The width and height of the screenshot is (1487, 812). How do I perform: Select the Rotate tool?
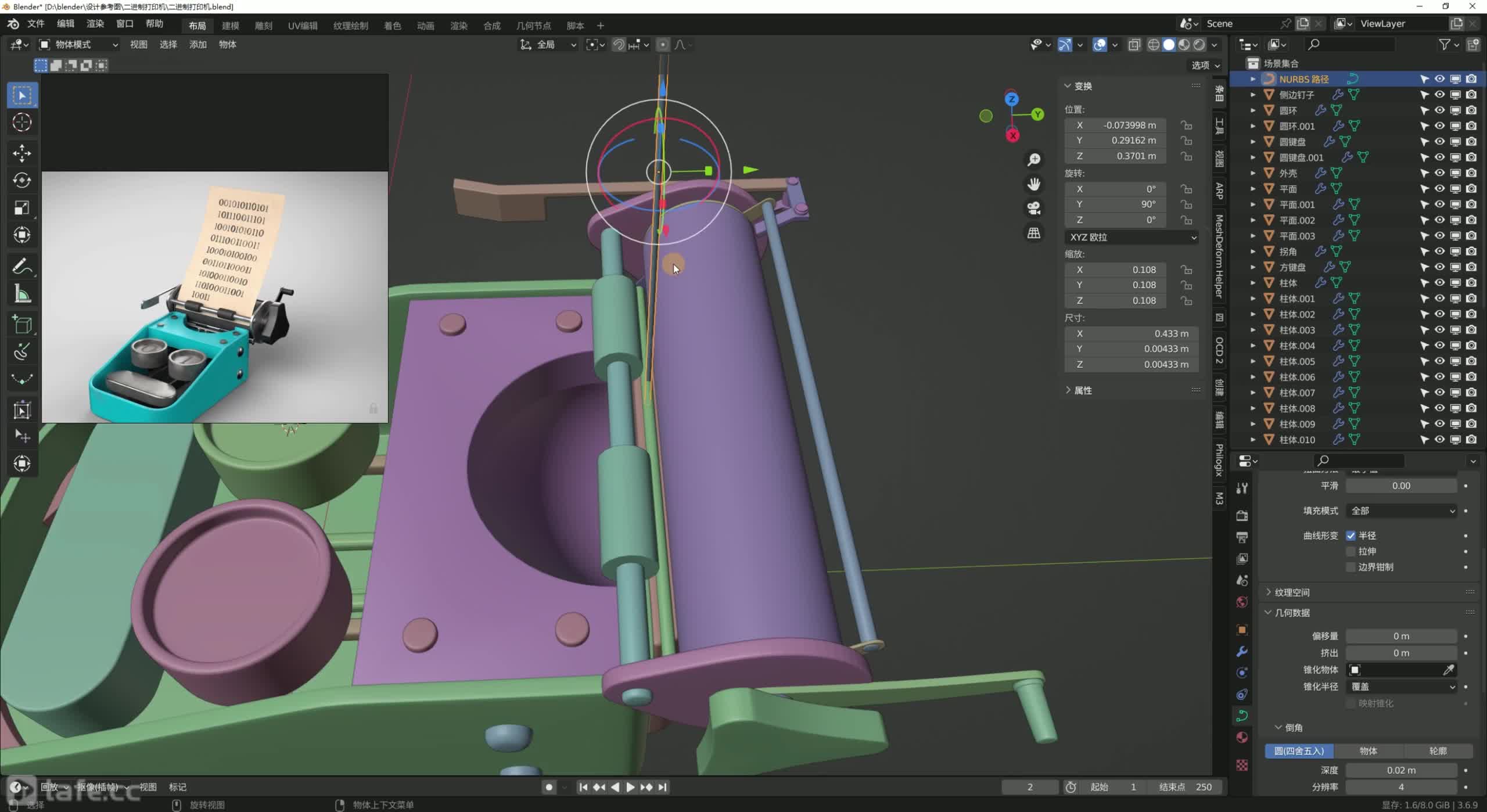coord(22,180)
